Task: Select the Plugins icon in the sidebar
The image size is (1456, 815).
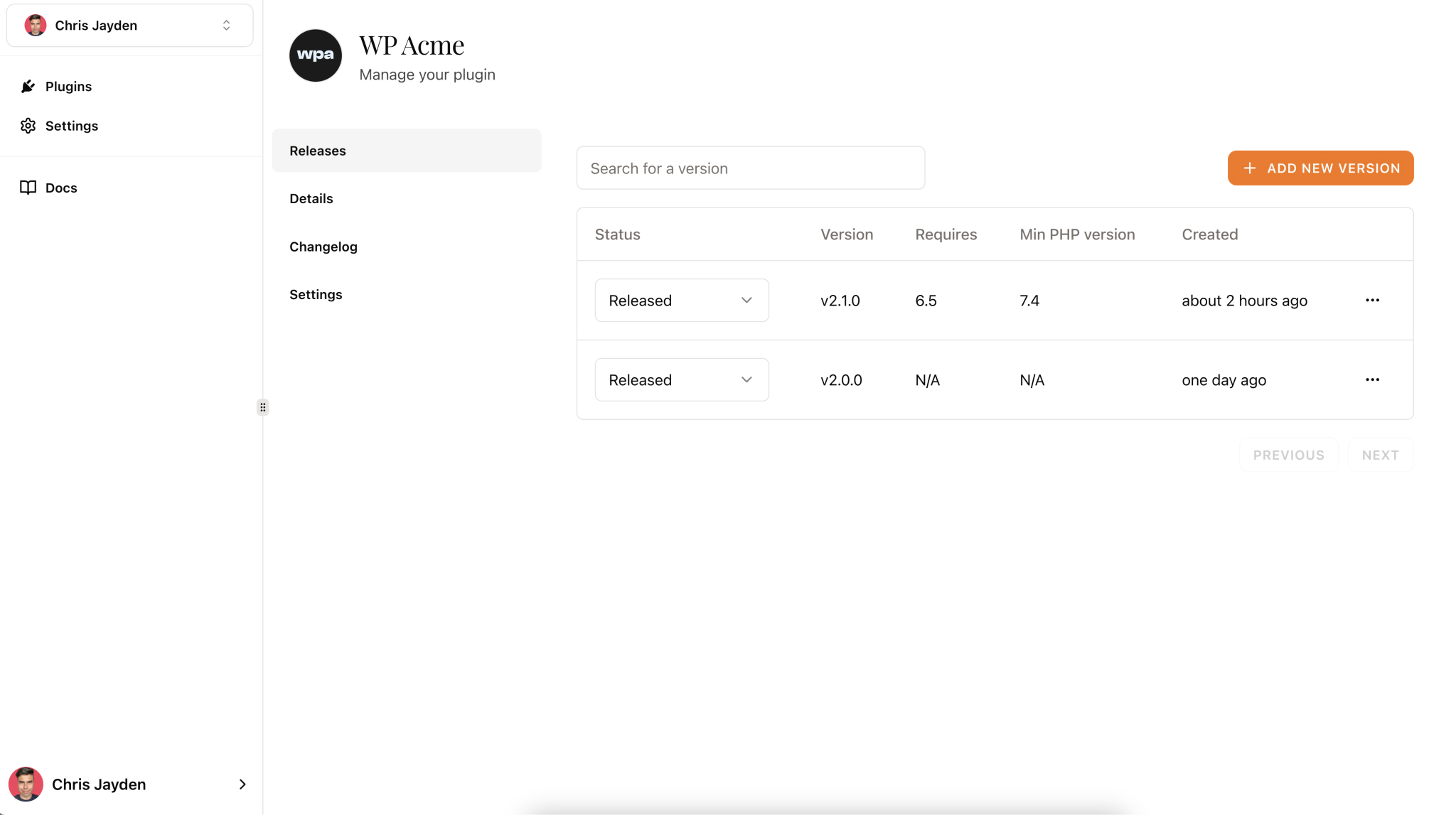Action: [x=28, y=86]
